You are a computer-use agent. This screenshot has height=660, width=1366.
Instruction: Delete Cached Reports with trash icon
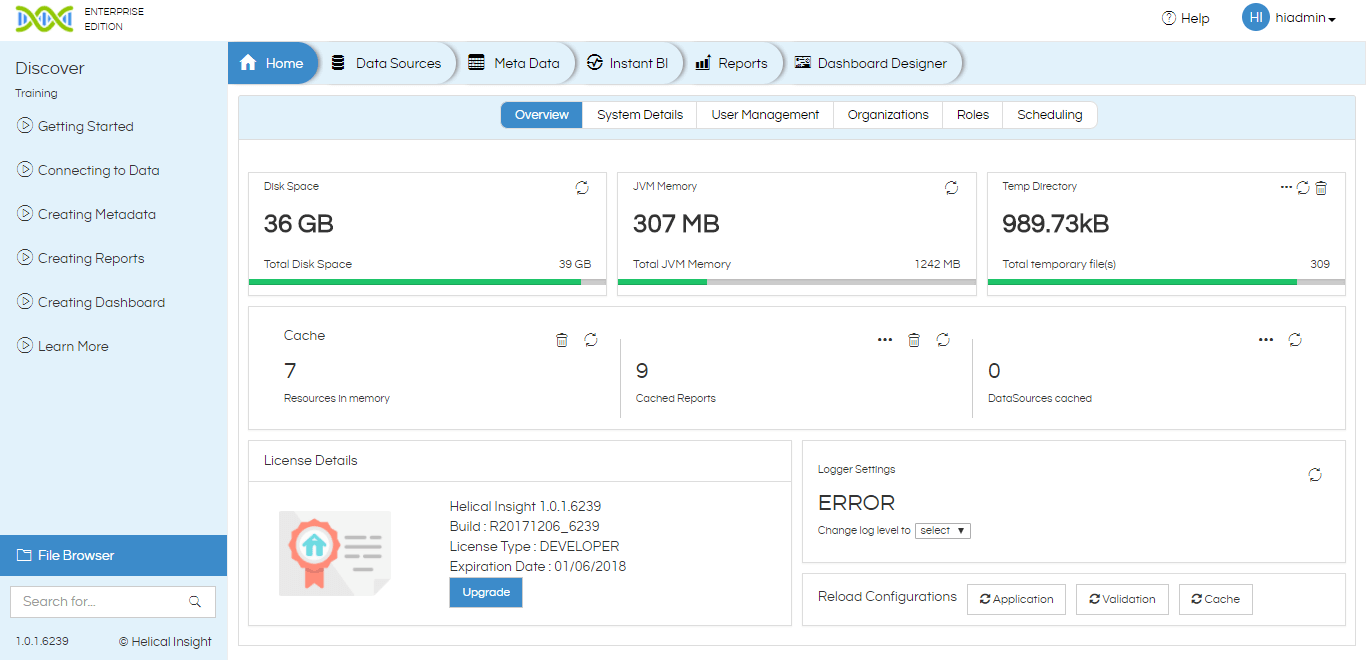click(x=914, y=340)
